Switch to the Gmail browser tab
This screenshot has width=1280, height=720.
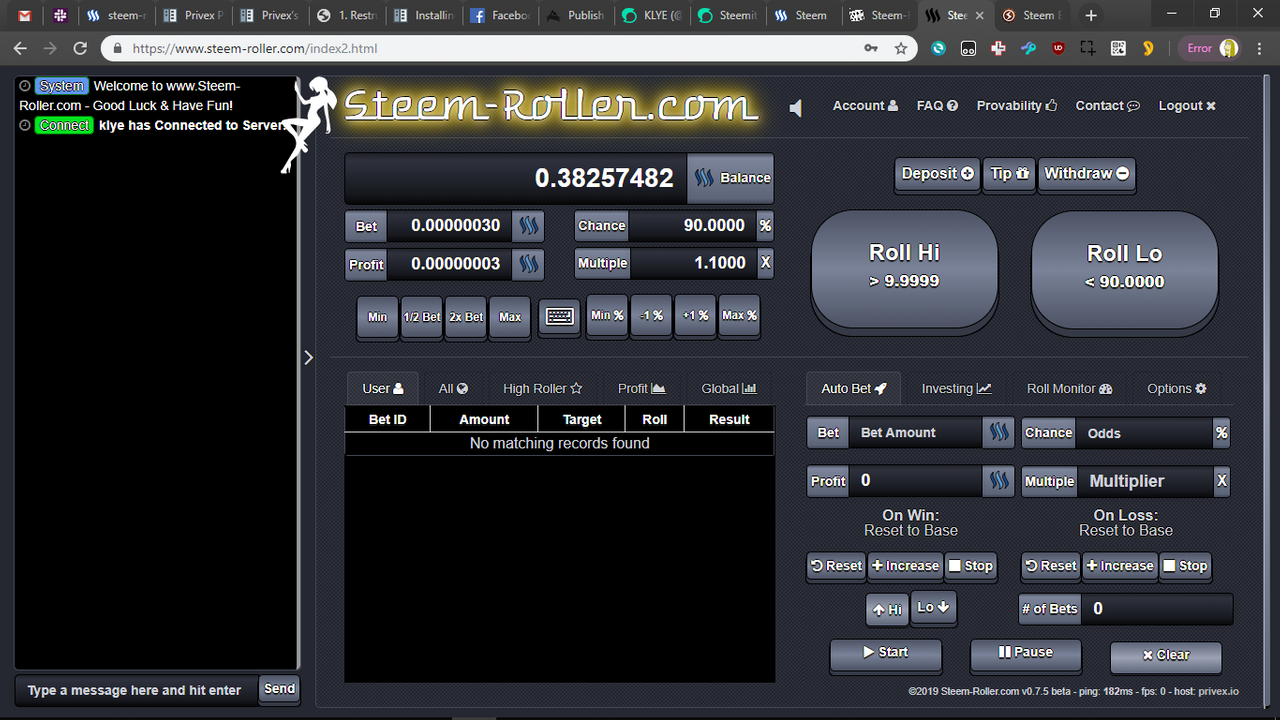coord(25,15)
